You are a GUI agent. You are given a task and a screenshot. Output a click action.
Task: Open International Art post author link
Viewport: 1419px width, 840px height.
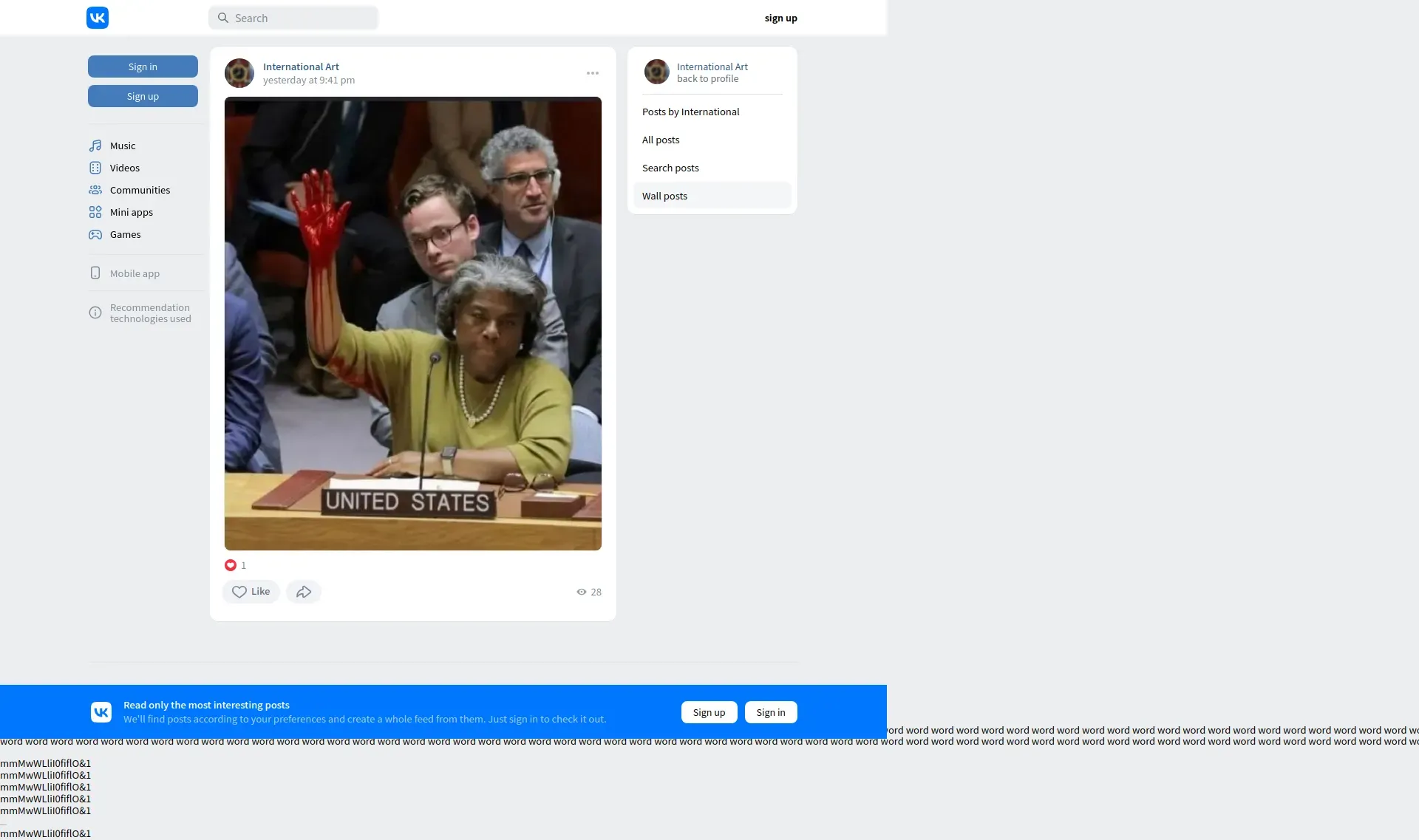tap(301, 66)
